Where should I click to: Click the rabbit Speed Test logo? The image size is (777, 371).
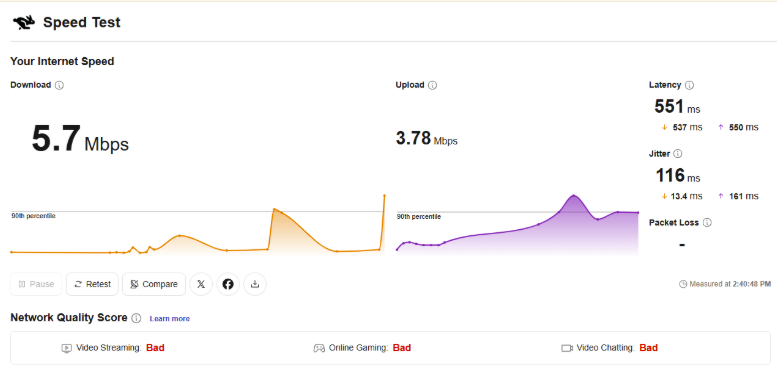pyautogui.click(x=24, y=22)
